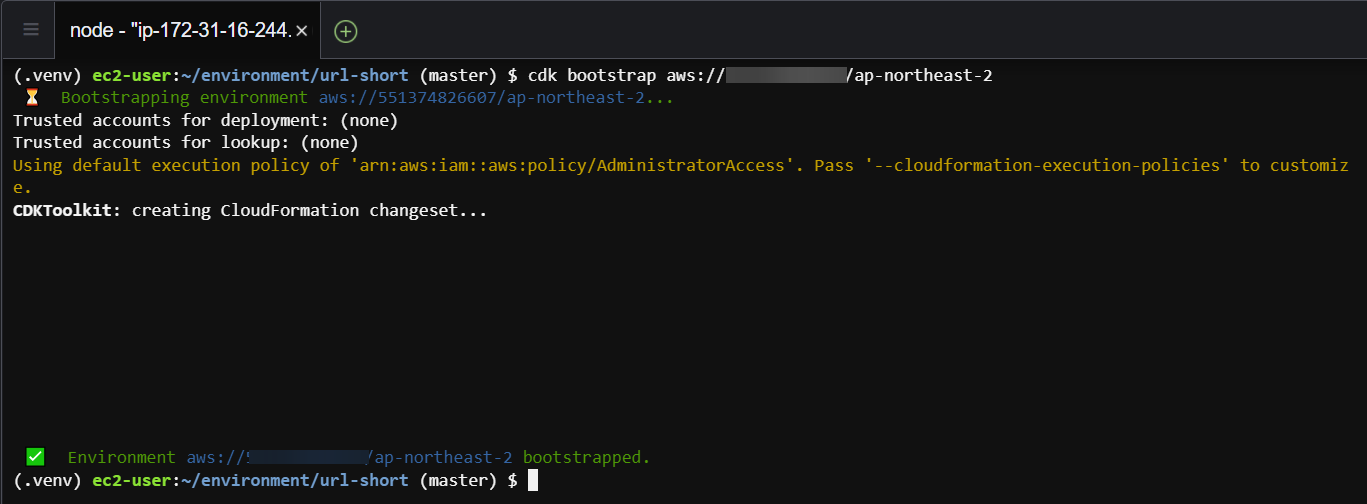This screenshot has width=1367, height=504.
Task: Click the blinking terminal cursor block
Action: coord(533,480)
